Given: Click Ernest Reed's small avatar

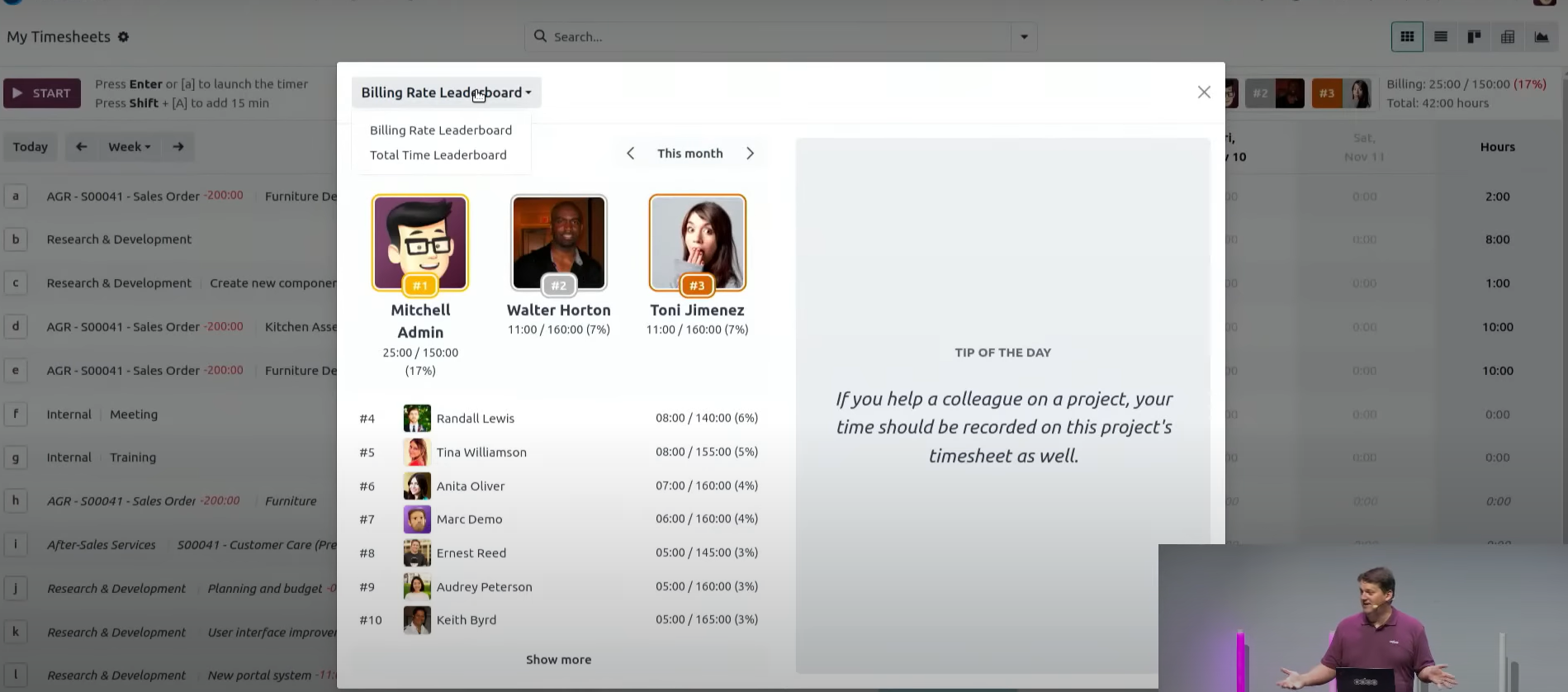Looking at the screenshot, I should [x=417, y=553].
